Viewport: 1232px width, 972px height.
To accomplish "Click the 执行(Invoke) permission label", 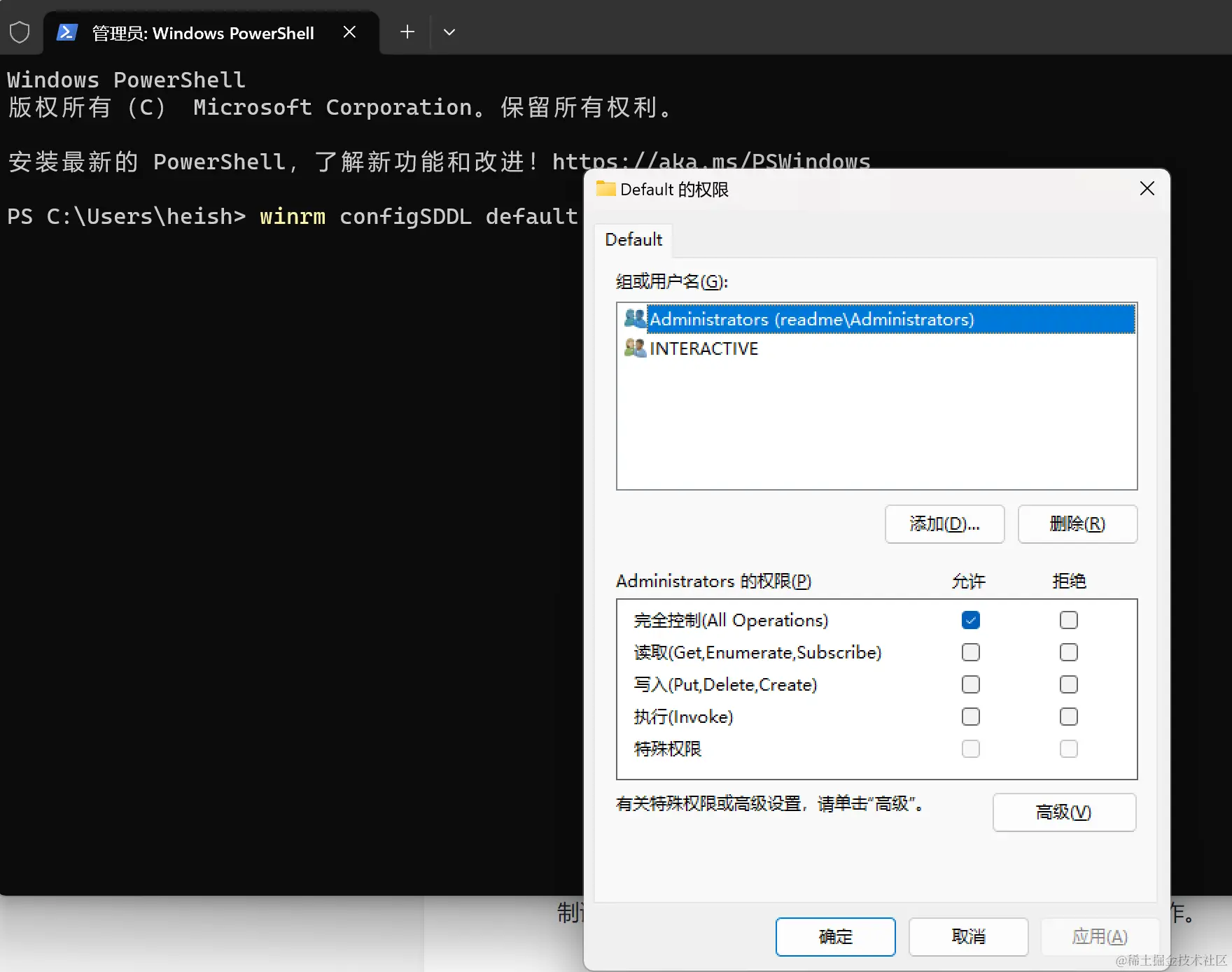I will coord(683,717).
